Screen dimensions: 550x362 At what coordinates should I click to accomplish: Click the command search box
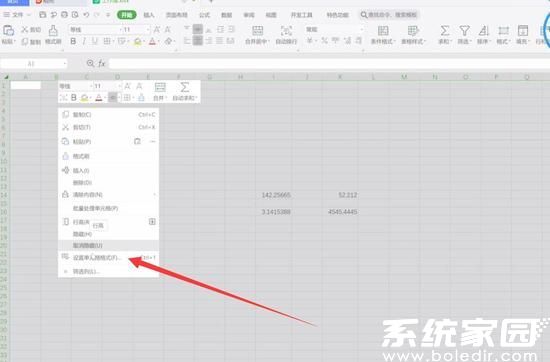pyautogui.click(x=389, y=15)
